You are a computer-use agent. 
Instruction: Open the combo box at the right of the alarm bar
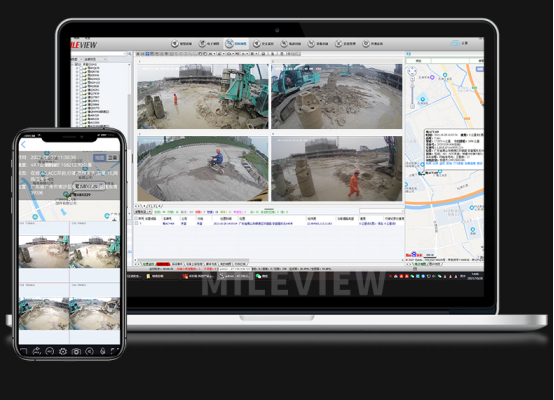click(x=382, y=211)
